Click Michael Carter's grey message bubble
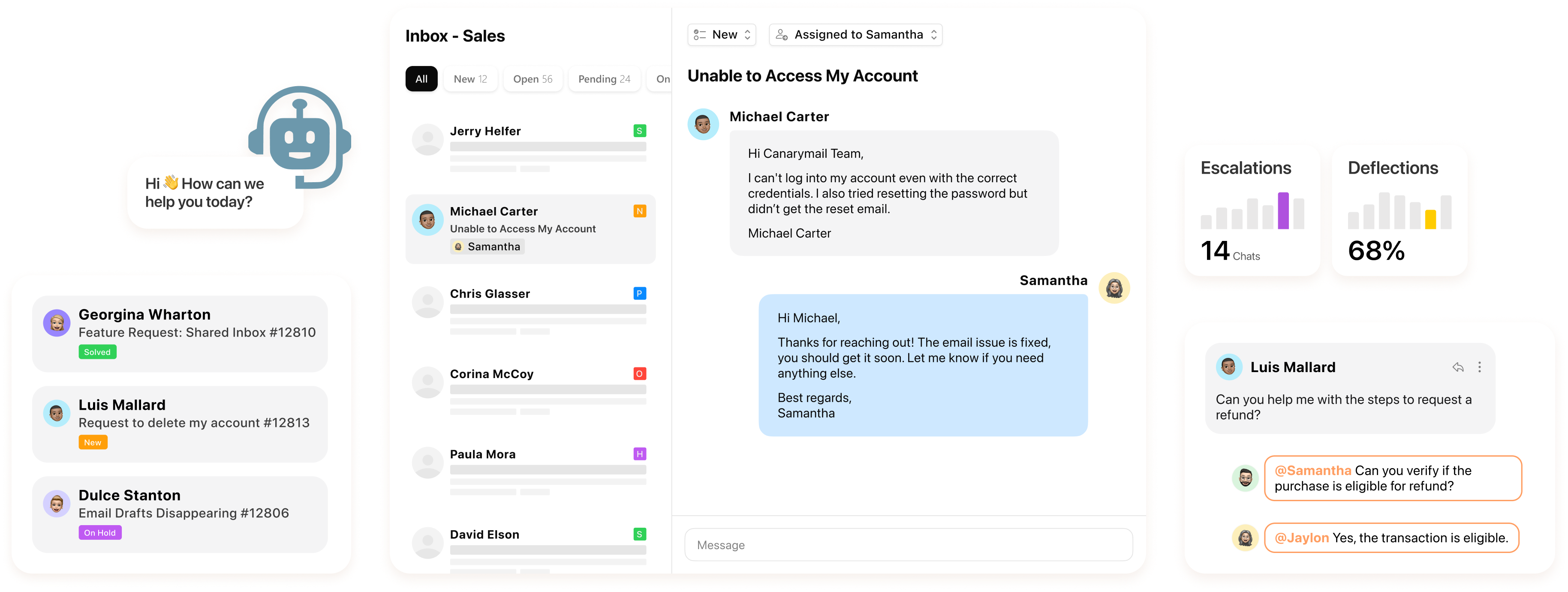This screenshot has height=592, width=1568. click(894, 193)
